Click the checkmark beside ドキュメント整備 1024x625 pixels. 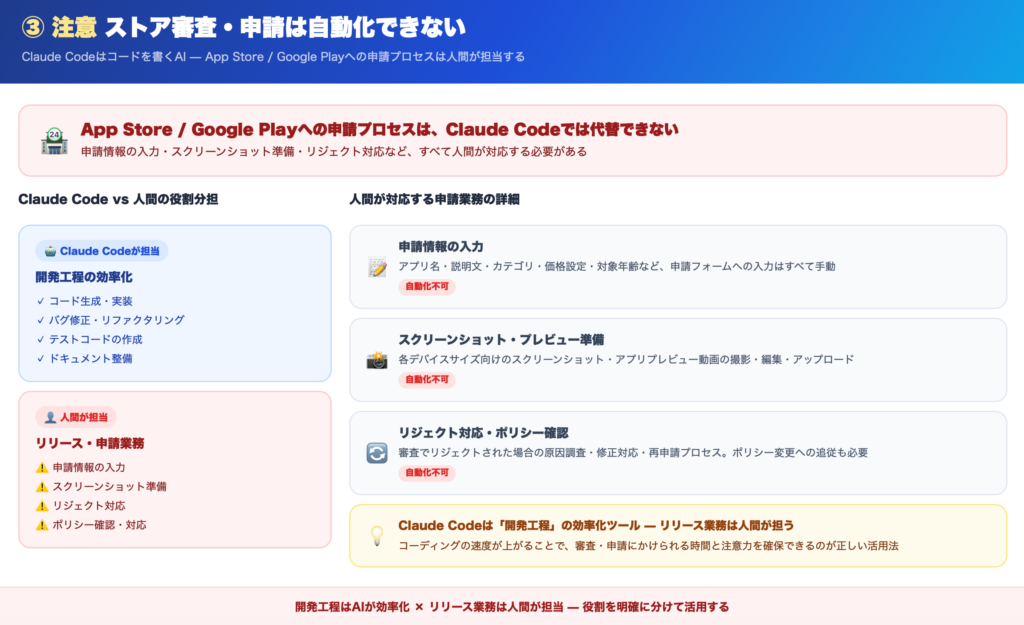click(x=41, y=358)
